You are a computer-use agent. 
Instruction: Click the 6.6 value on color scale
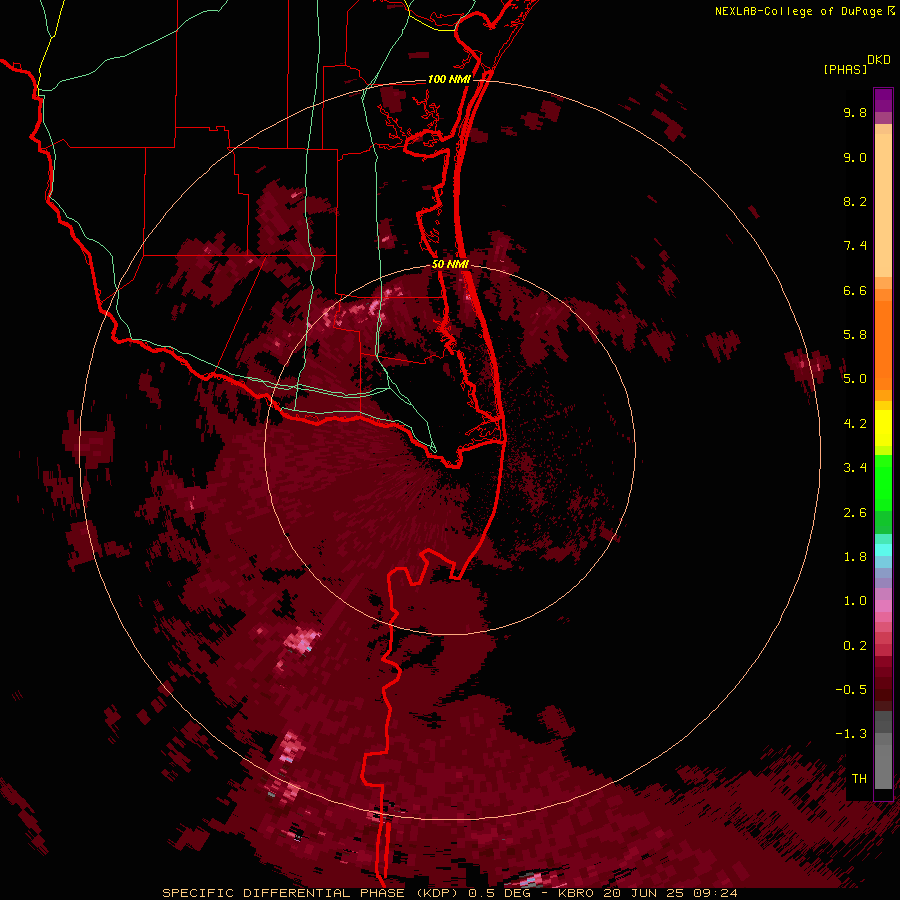(x=855, y=290)
